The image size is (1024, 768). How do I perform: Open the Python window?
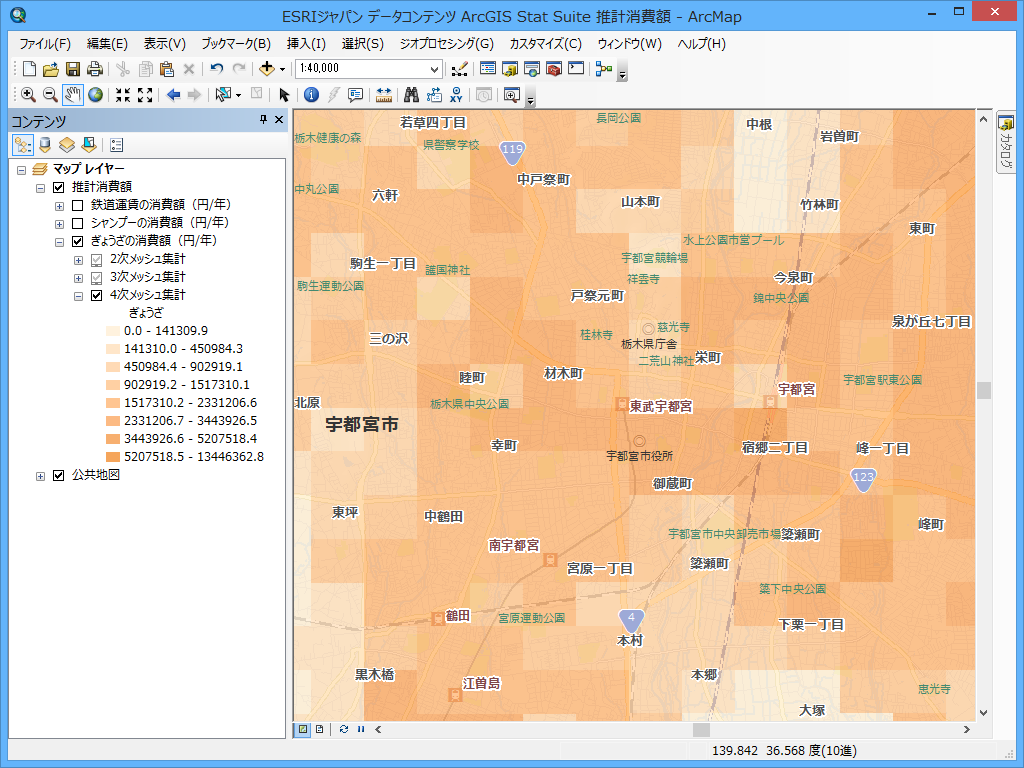(576, 69)
